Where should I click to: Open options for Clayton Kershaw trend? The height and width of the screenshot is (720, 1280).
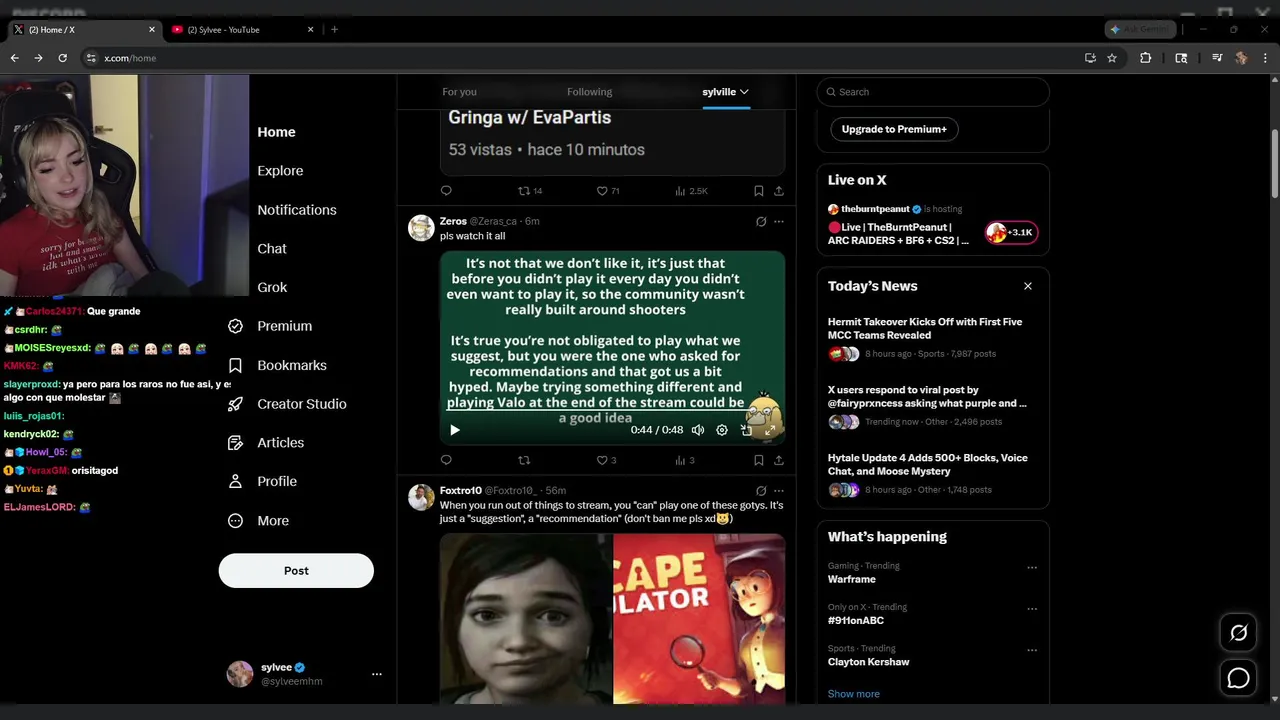point(1032,650)
